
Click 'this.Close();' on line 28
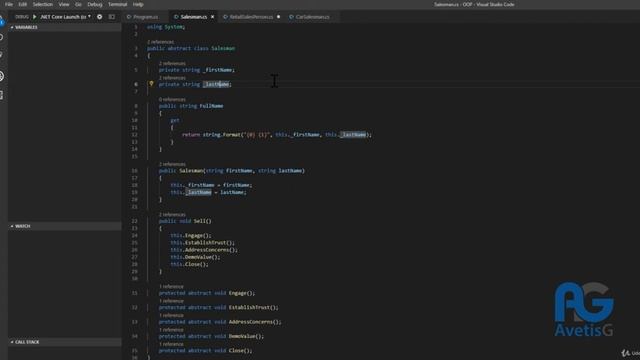(x=189, y=264)
